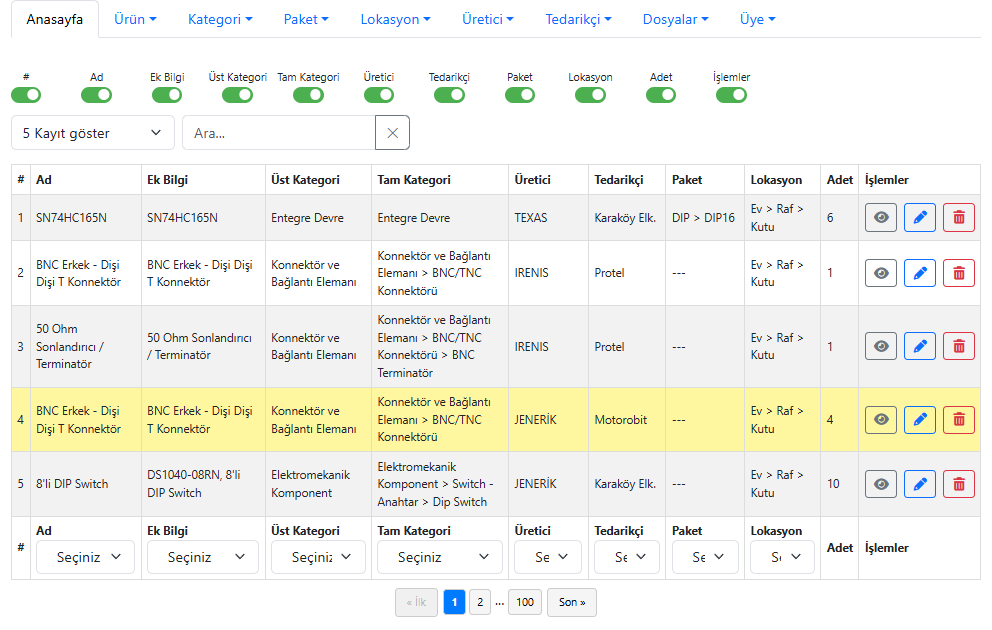Hide the Üretici column switch

(379, 95)
